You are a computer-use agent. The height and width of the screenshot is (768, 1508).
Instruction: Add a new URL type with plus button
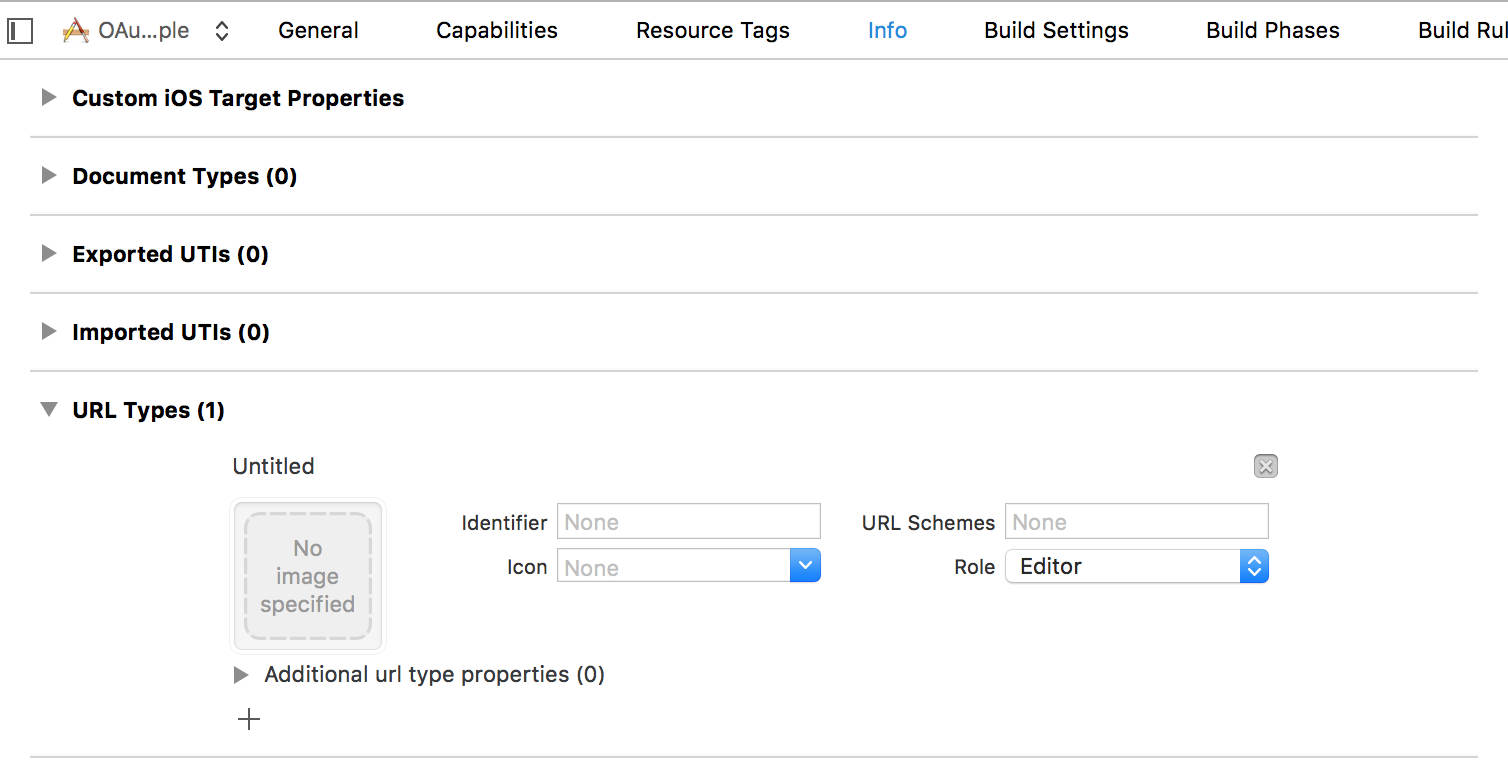[249, 719]
